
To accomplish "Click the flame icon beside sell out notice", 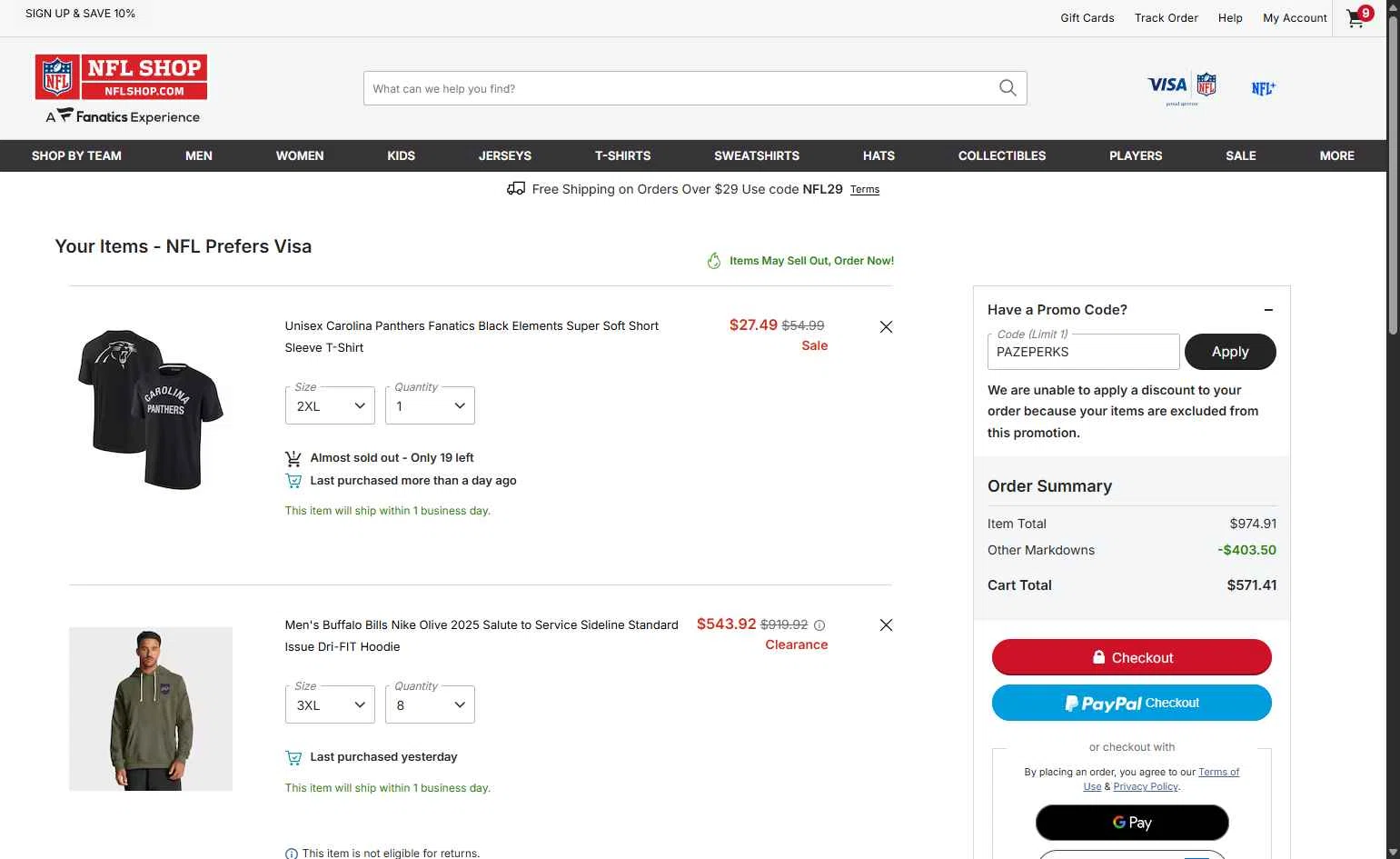I will click(714, 261).
